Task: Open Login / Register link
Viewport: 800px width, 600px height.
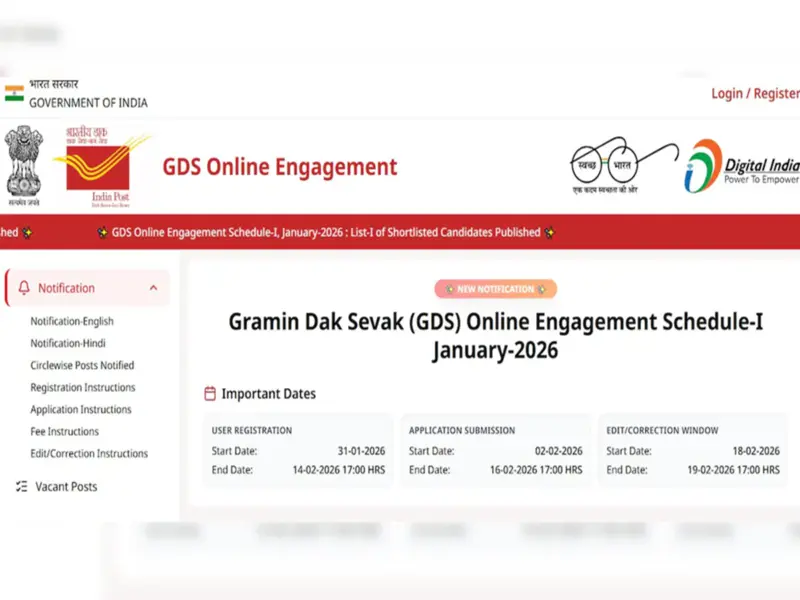Action: (x=754, y=93)
